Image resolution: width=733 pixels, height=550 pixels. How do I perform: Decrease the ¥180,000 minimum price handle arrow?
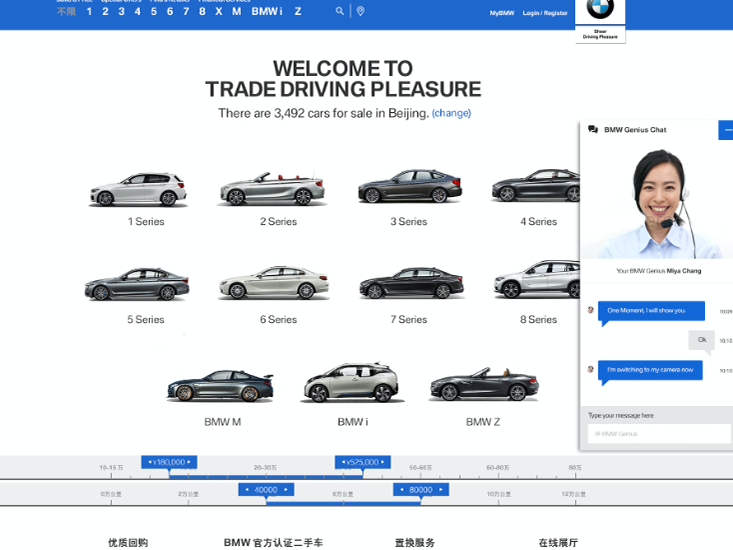150,462
